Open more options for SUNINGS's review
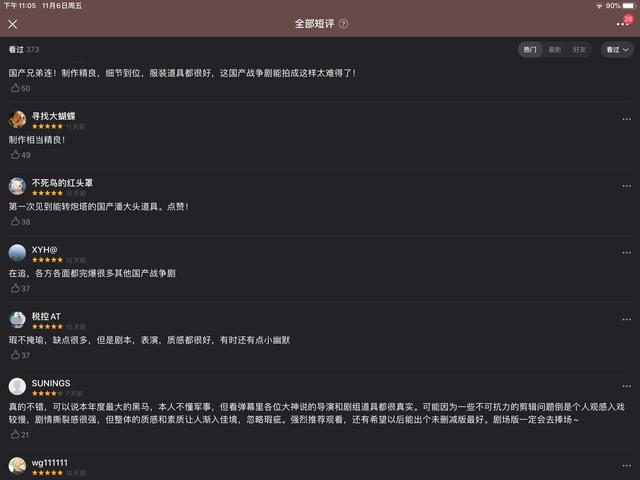Viewport: 640px width, 480px height. pyautogui.click(x=627, y=386)
